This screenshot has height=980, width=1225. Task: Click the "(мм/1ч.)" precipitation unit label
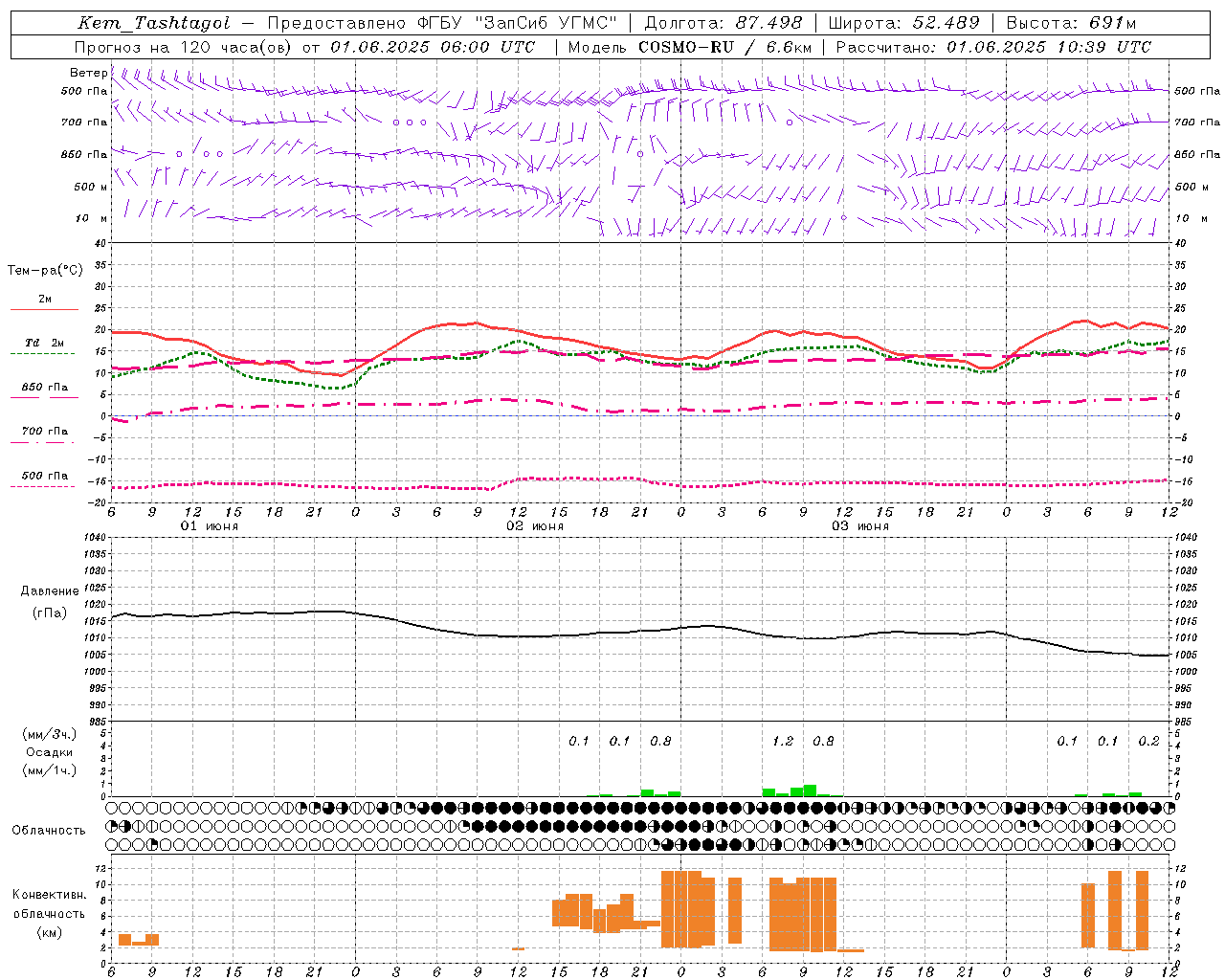click(50, 770)
